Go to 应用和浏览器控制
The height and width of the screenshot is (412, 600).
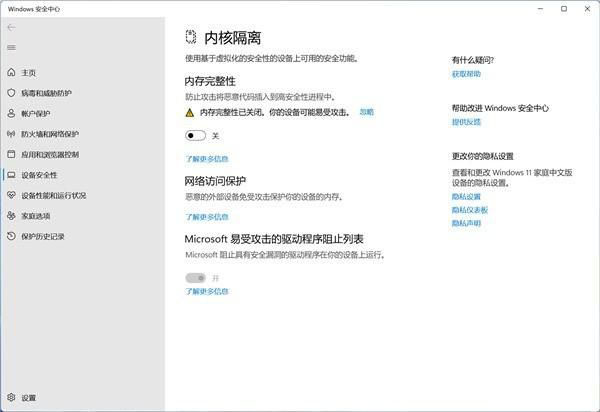pos(50,155)
